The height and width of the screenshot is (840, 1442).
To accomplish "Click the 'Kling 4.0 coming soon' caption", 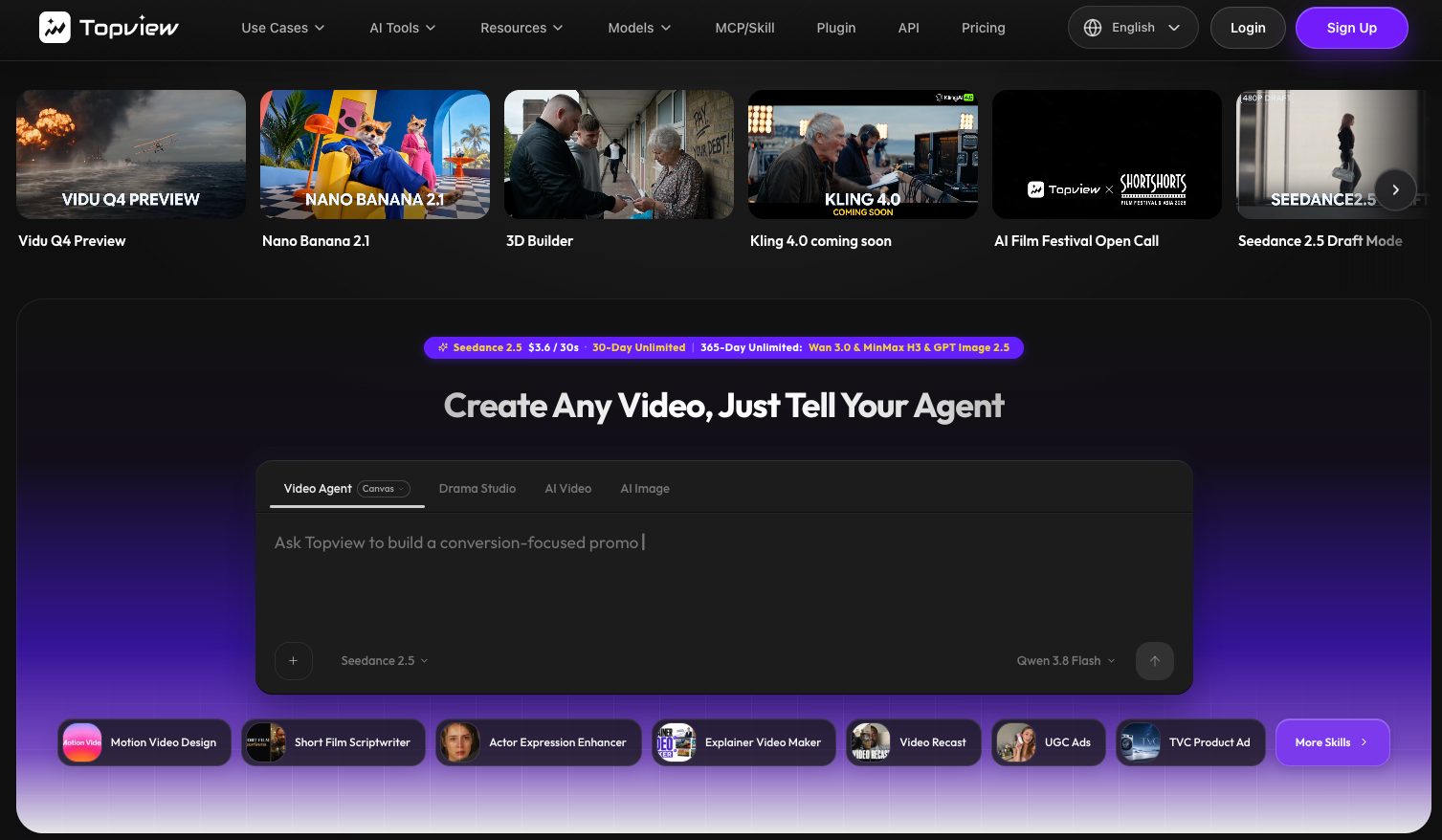I will pos(821,241).
